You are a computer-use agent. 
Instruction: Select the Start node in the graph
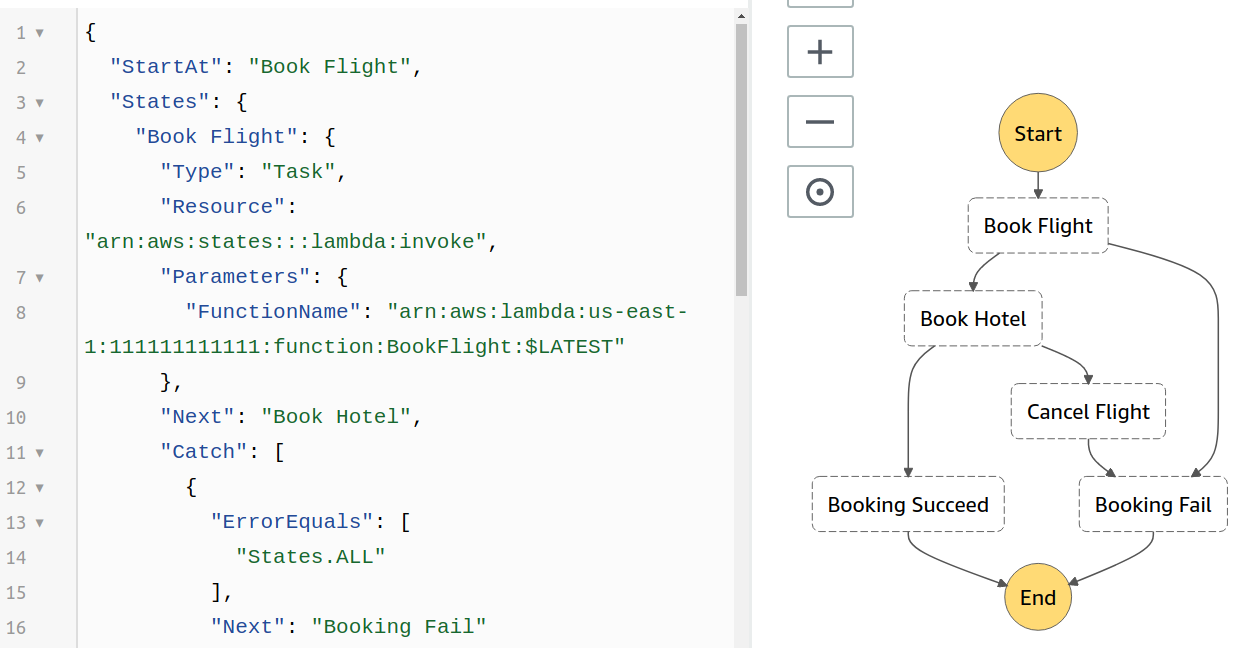1038,134
